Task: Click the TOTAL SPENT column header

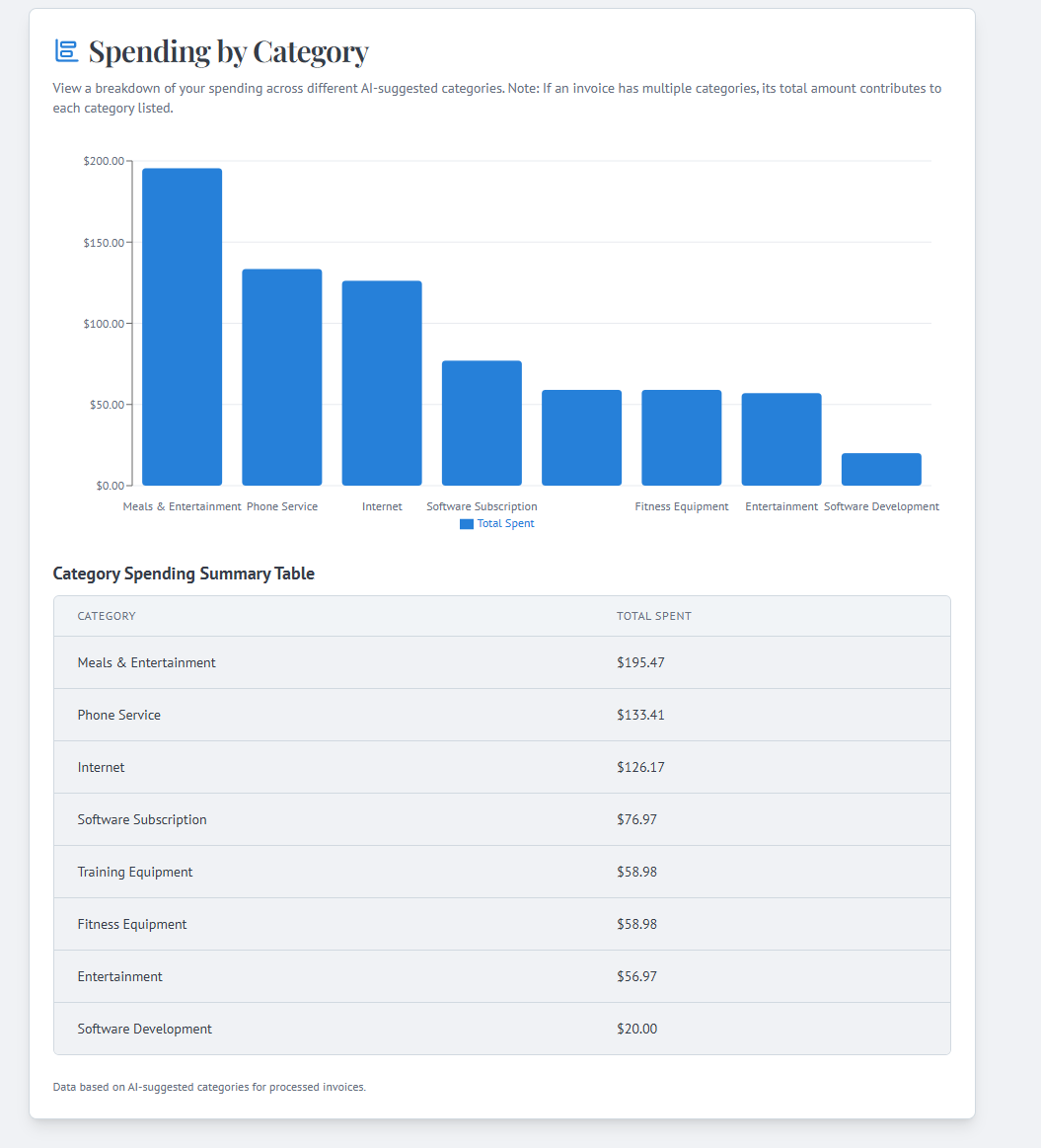Action: (654, 616)
